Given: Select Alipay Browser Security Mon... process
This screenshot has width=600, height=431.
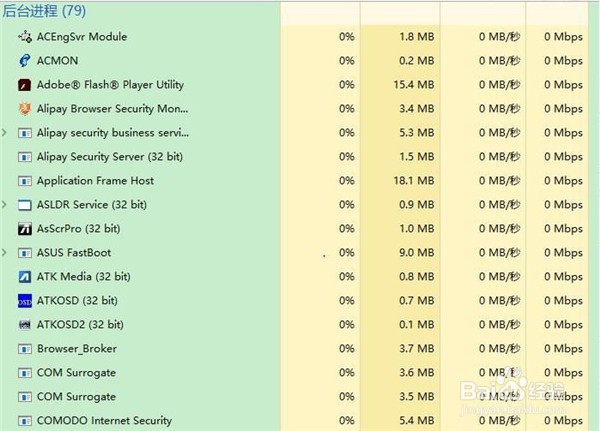Looking at the screenshot, I should point(112,109).
